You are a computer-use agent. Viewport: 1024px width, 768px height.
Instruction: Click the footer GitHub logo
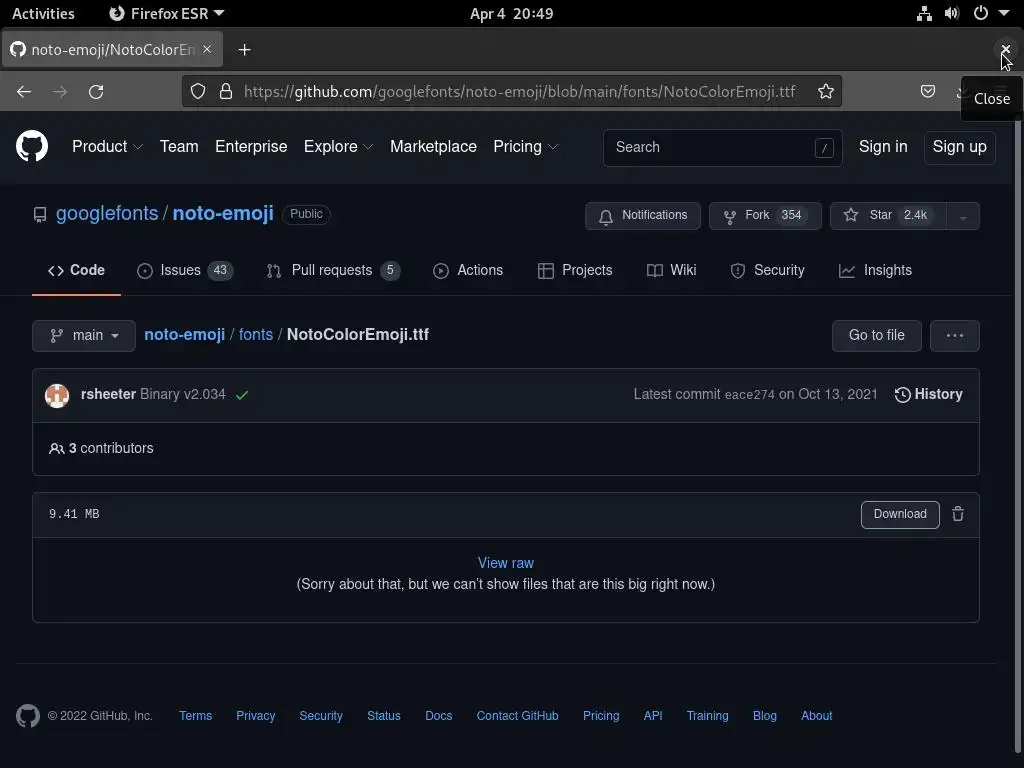coord(28,716)
